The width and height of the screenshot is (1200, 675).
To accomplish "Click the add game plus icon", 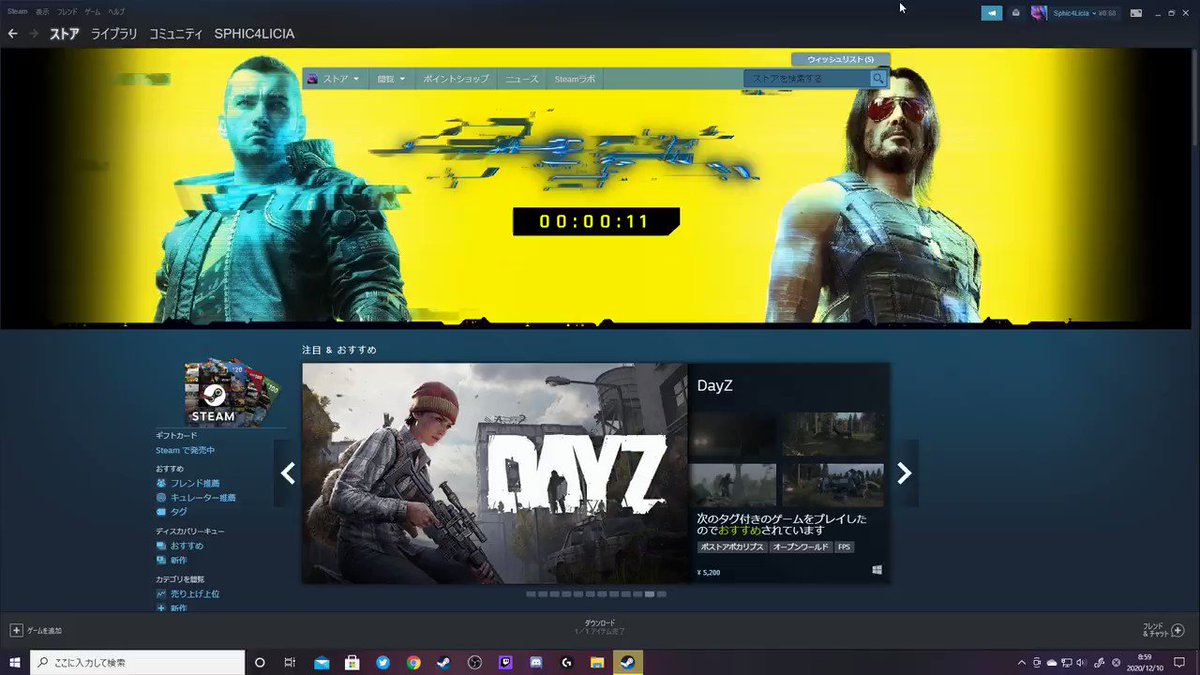I will point(16,631).
